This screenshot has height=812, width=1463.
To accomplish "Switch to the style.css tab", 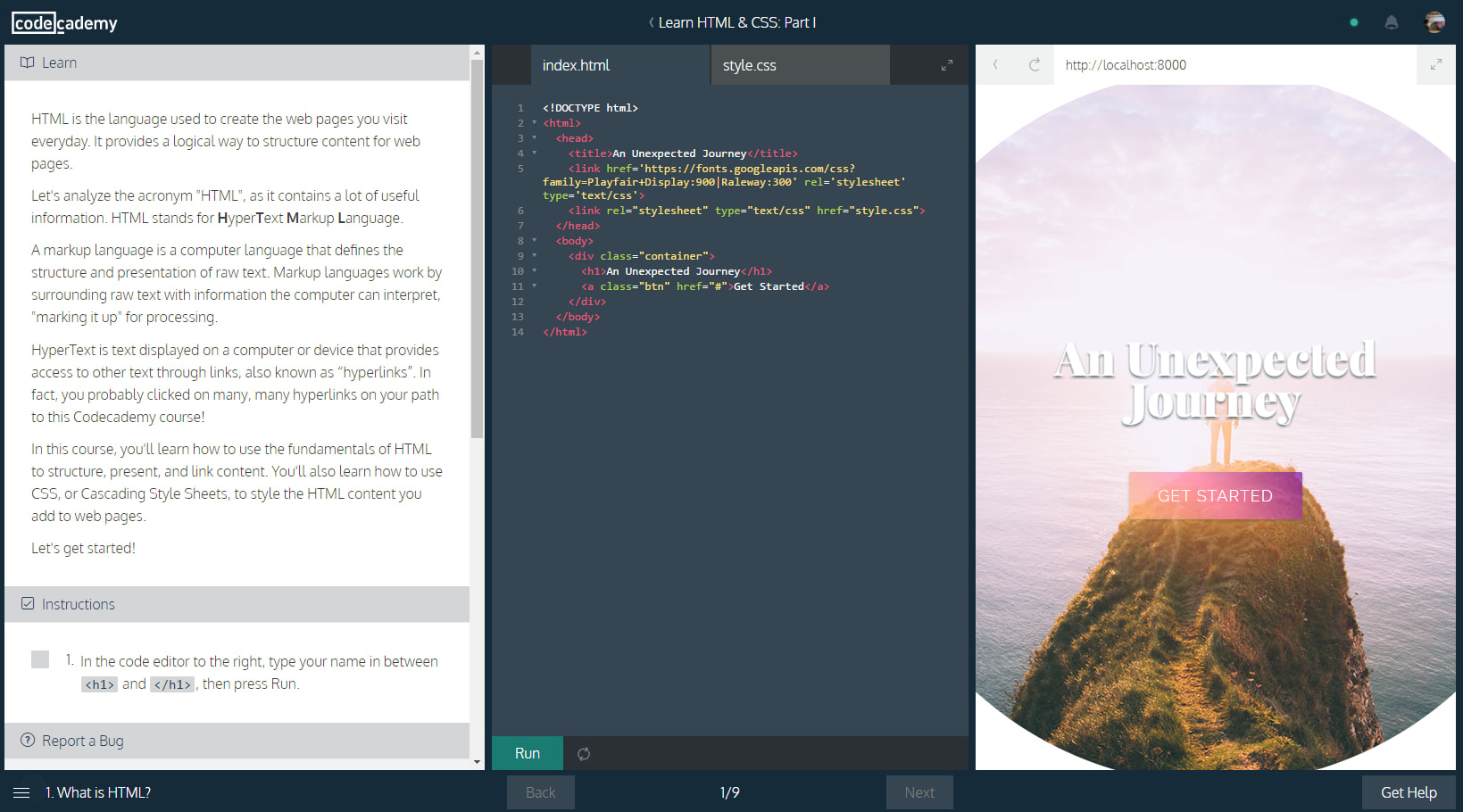I will click(801, 65).
